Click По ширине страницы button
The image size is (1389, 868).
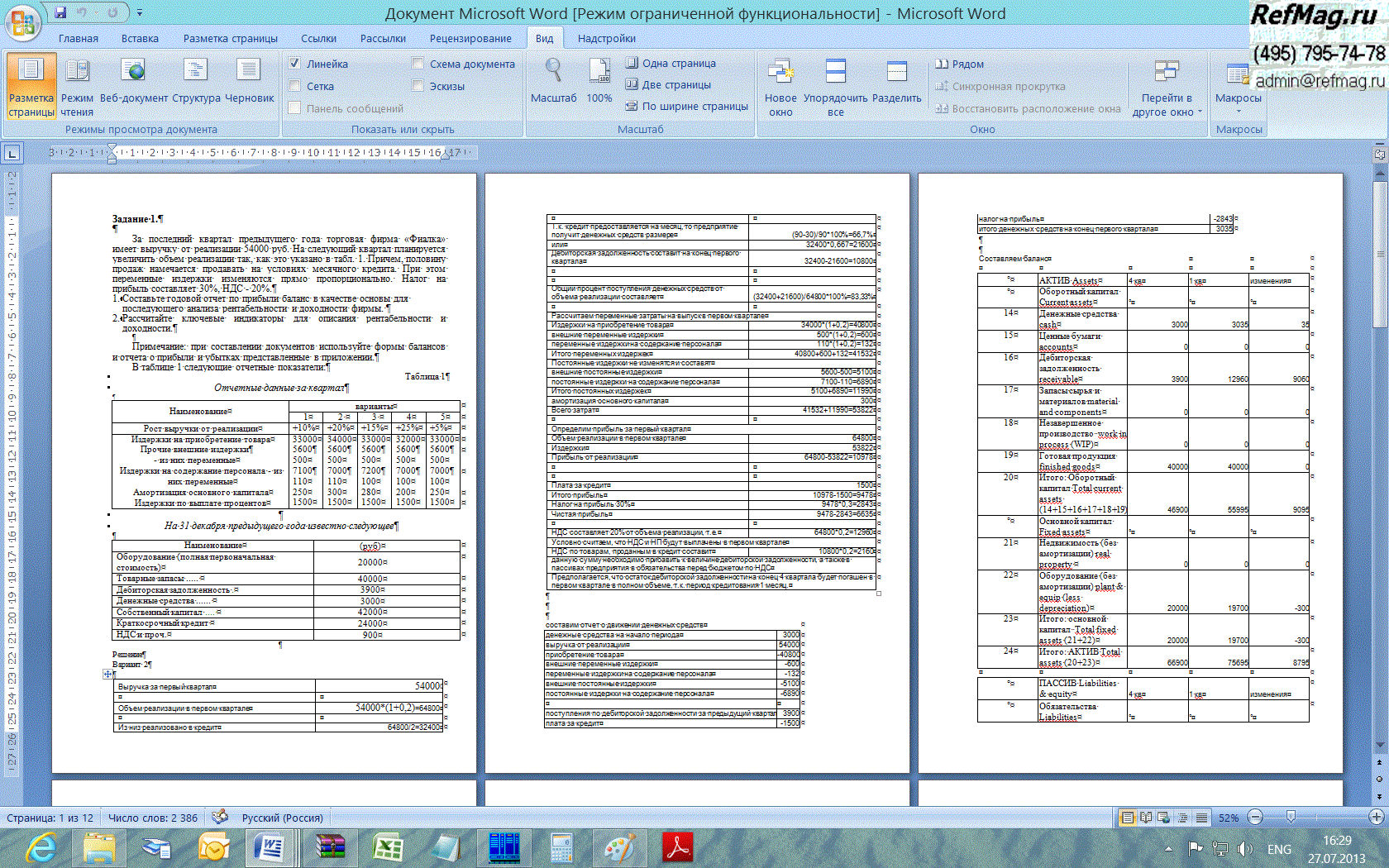tap(686, 106)
